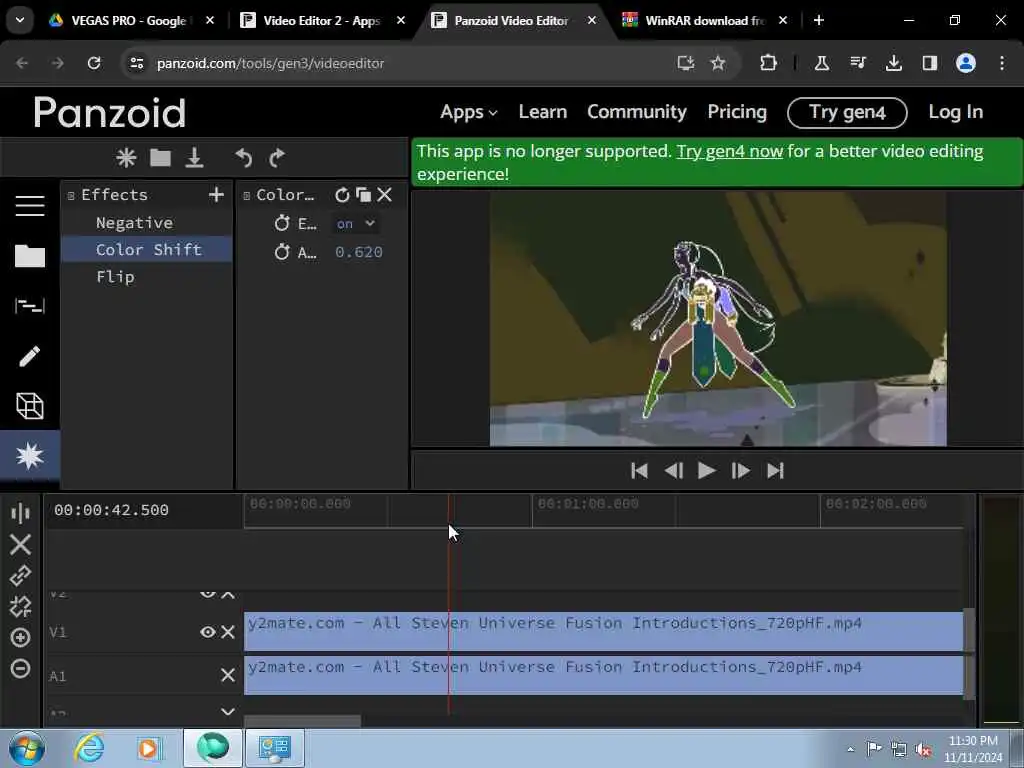Follow the 'Try gen4 now' link in banner

click(x=729, y=151)
